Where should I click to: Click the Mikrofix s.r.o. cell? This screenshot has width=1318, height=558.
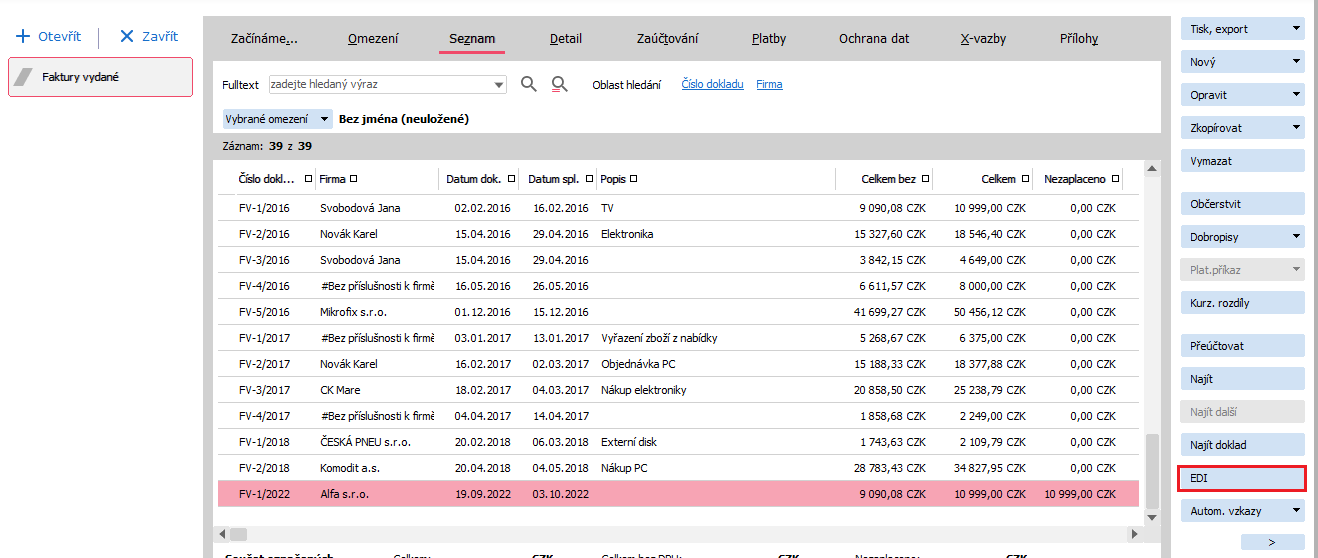353,312
